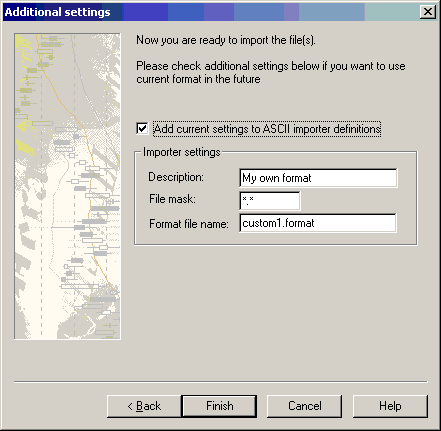Click the 'Description:' label text
The image size is (441, 431).
tap(176, 177)
